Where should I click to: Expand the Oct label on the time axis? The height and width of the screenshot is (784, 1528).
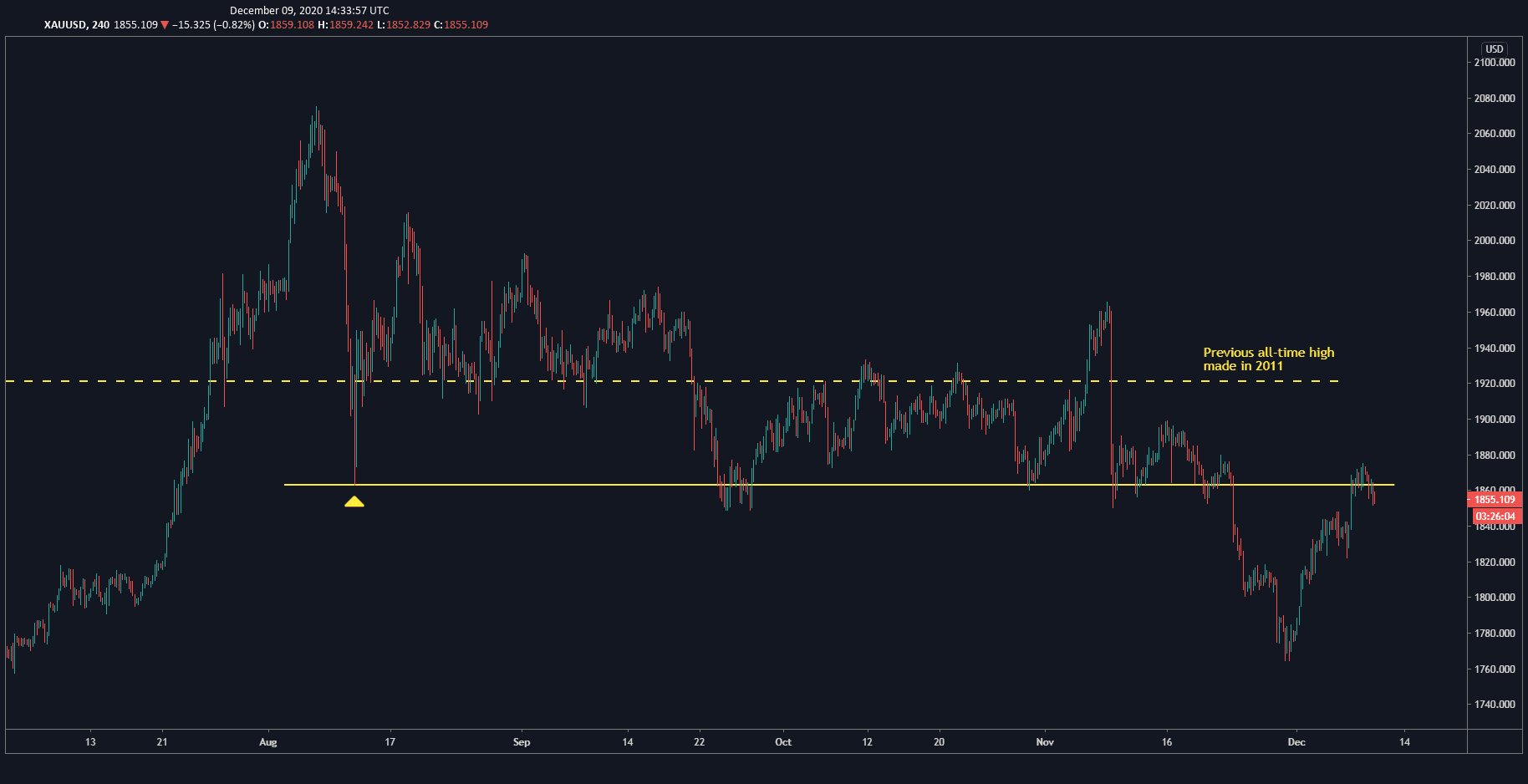782,741
